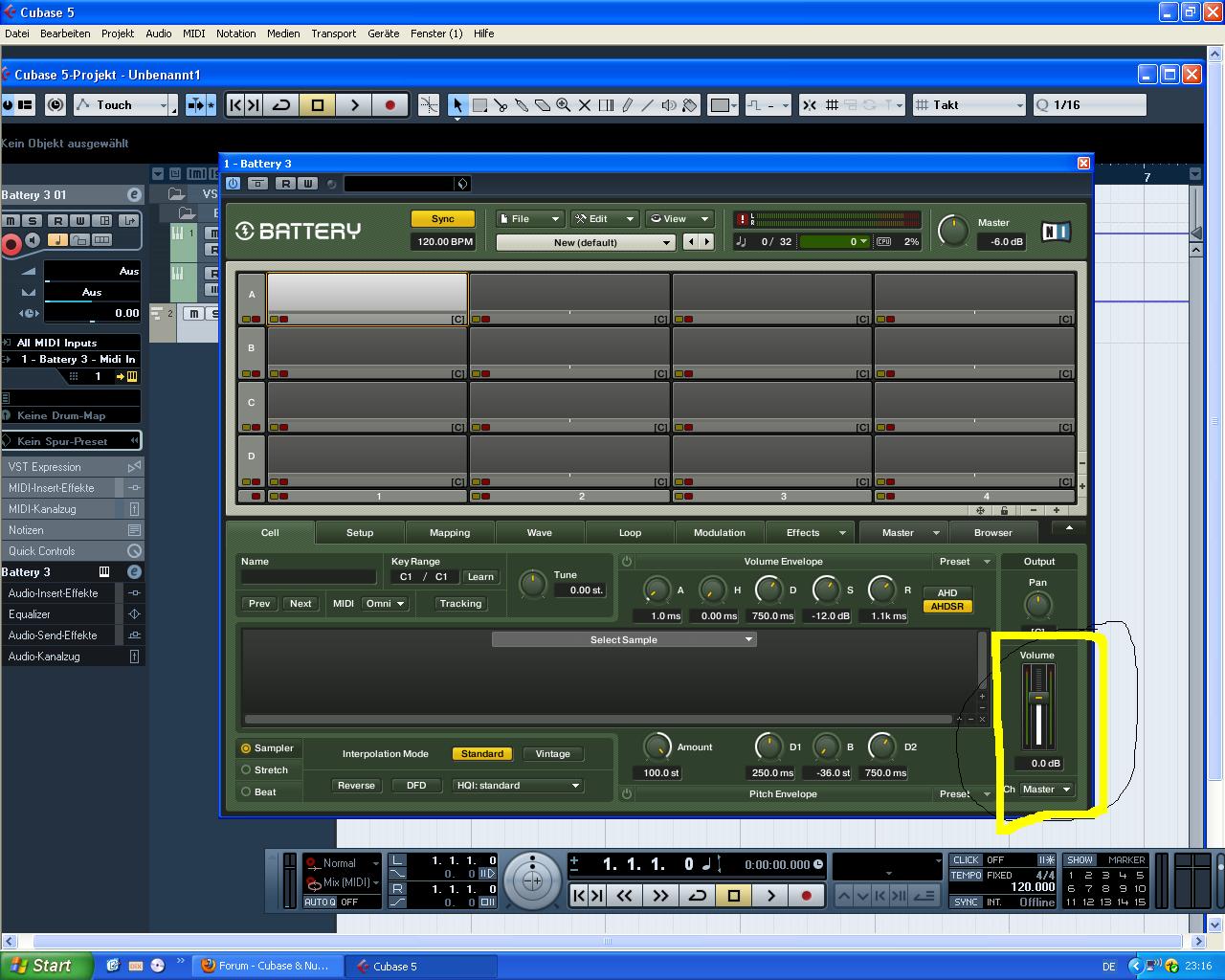This screenshot has height=980, width=1225.
Task: Click the Prev cell button
Action: [259, 604]
